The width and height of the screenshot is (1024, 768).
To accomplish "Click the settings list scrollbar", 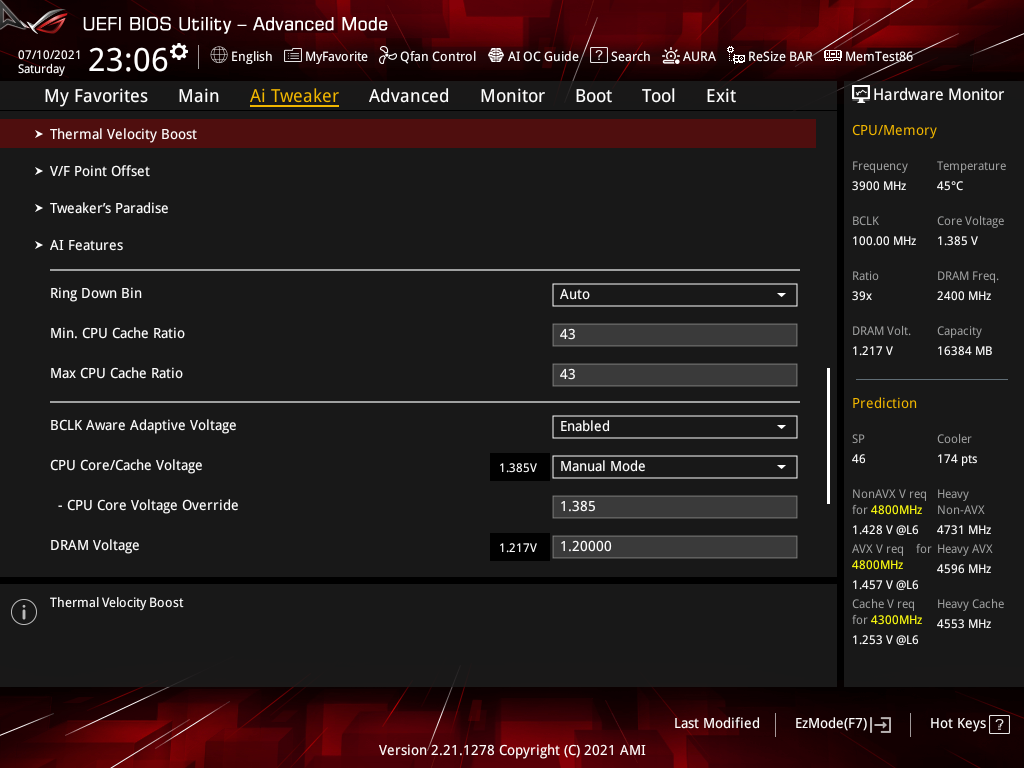I will click(828, 436).
